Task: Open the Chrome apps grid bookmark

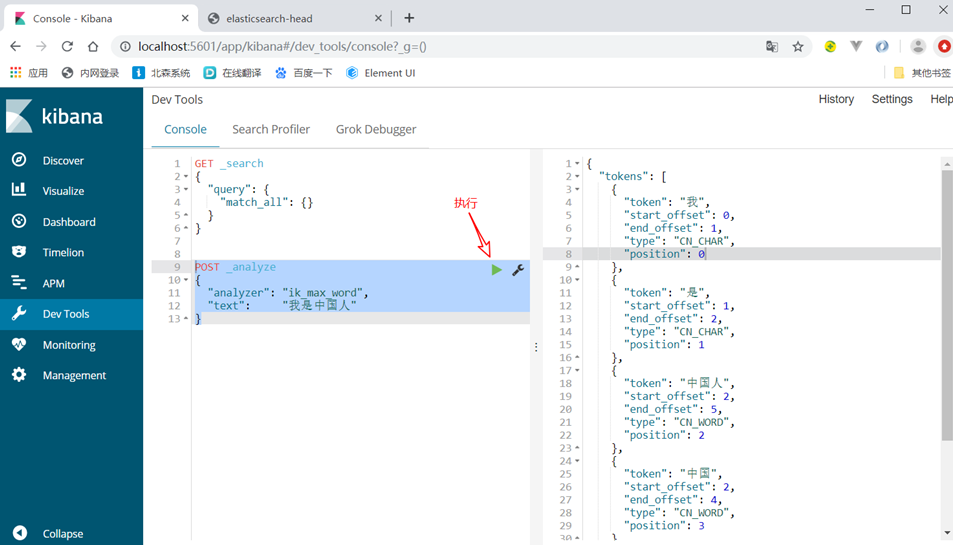Action: [16, 72]
